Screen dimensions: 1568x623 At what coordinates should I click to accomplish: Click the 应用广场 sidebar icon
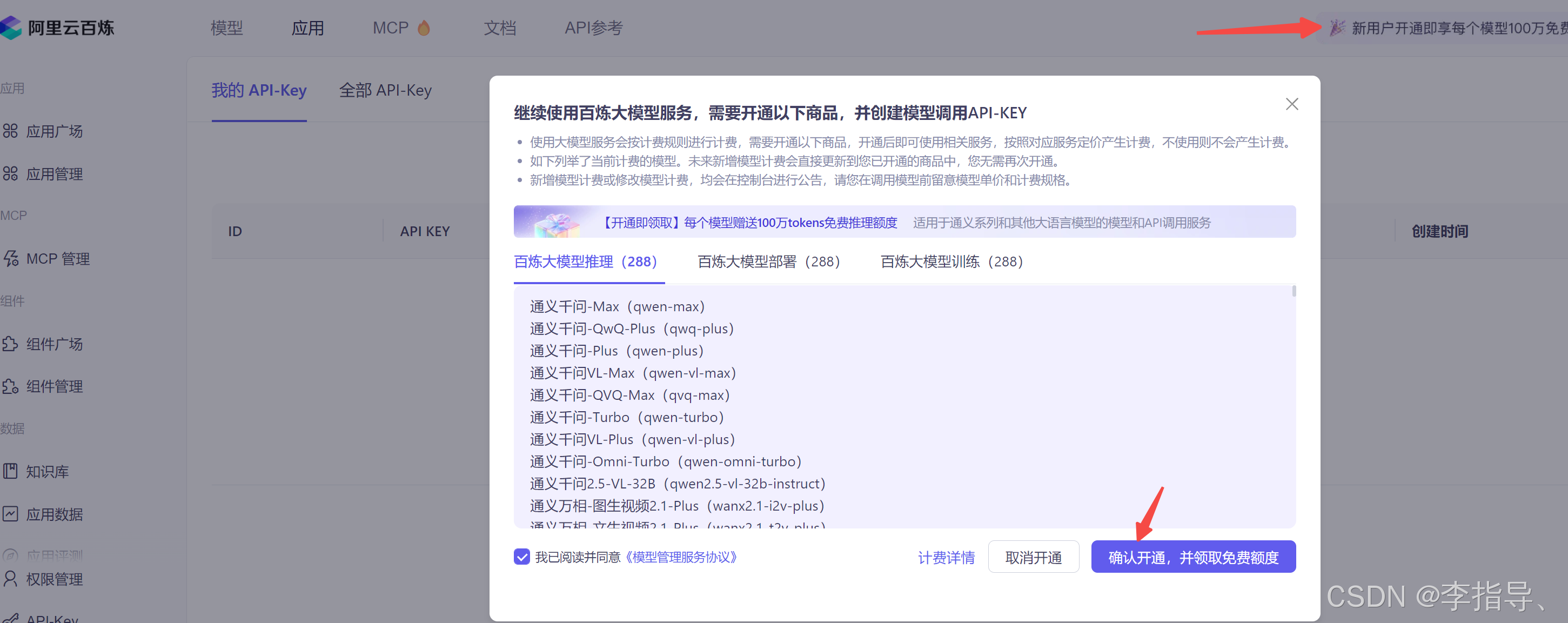10,131
